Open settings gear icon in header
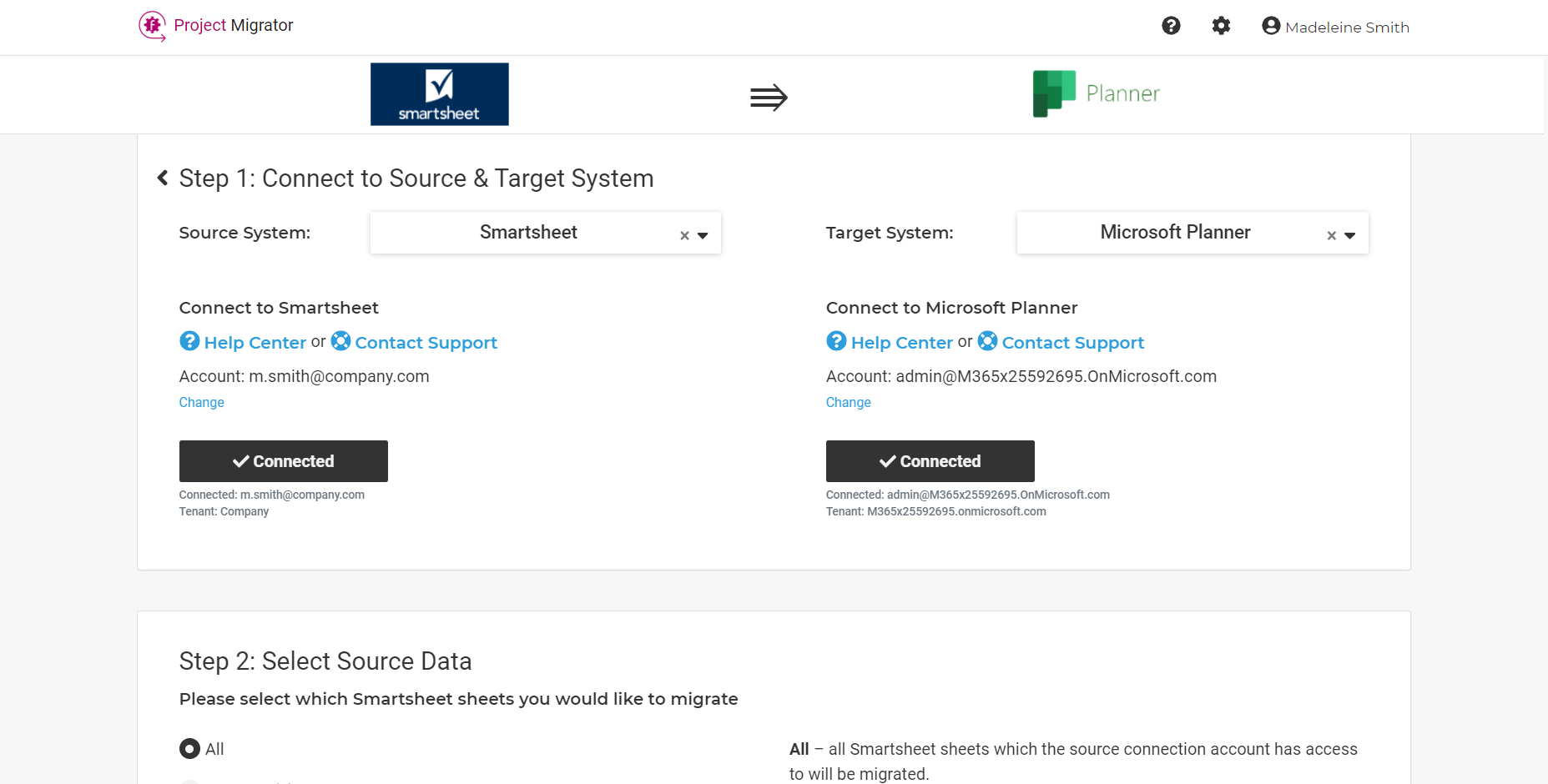The width and height of the screenshot is (1548, 784). pyautogui.click(x=1221, y=26)
